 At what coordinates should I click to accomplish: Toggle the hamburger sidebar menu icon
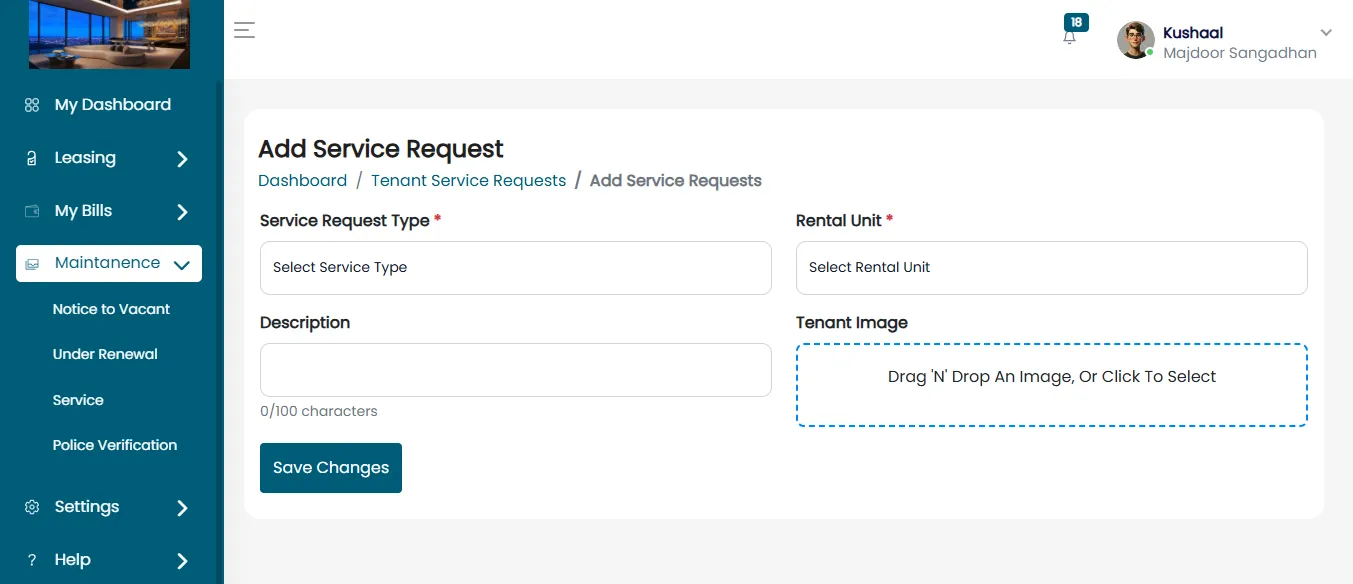245,30
